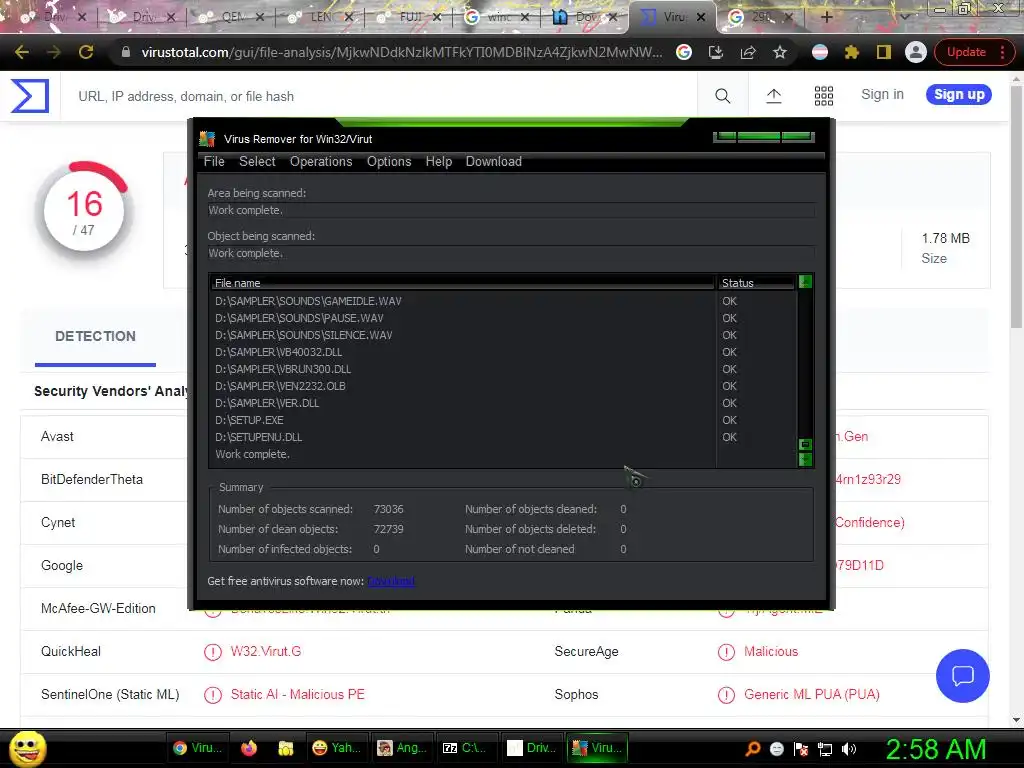Click the VirusTotal upload file icon
The image size is (1024, 768).
click(773, 96)
